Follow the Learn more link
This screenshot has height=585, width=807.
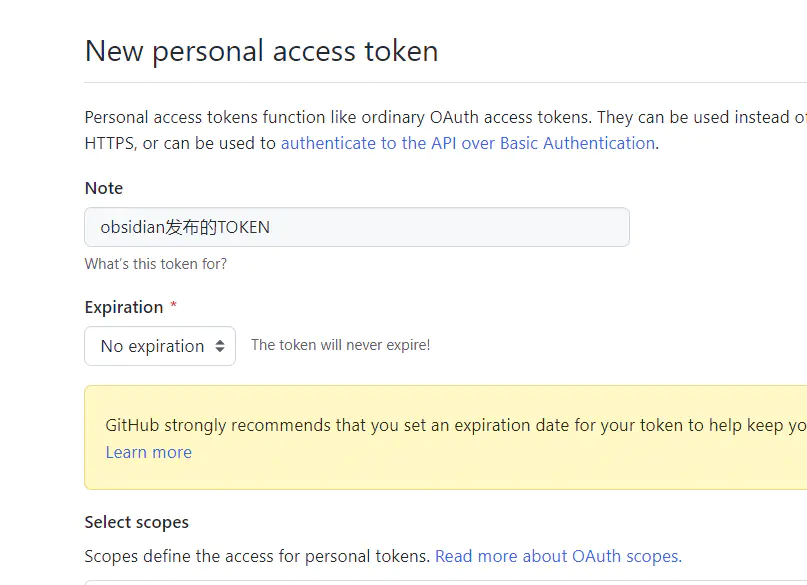click(148, 452)
